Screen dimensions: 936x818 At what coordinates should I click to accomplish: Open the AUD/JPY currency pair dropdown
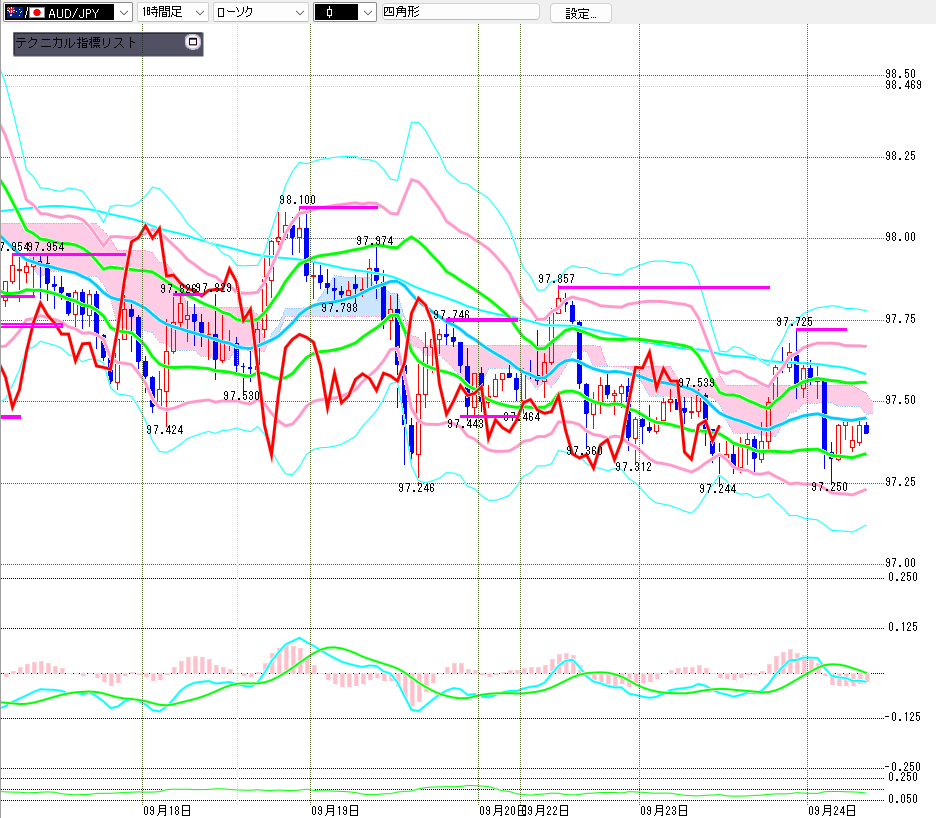[123, 13]
